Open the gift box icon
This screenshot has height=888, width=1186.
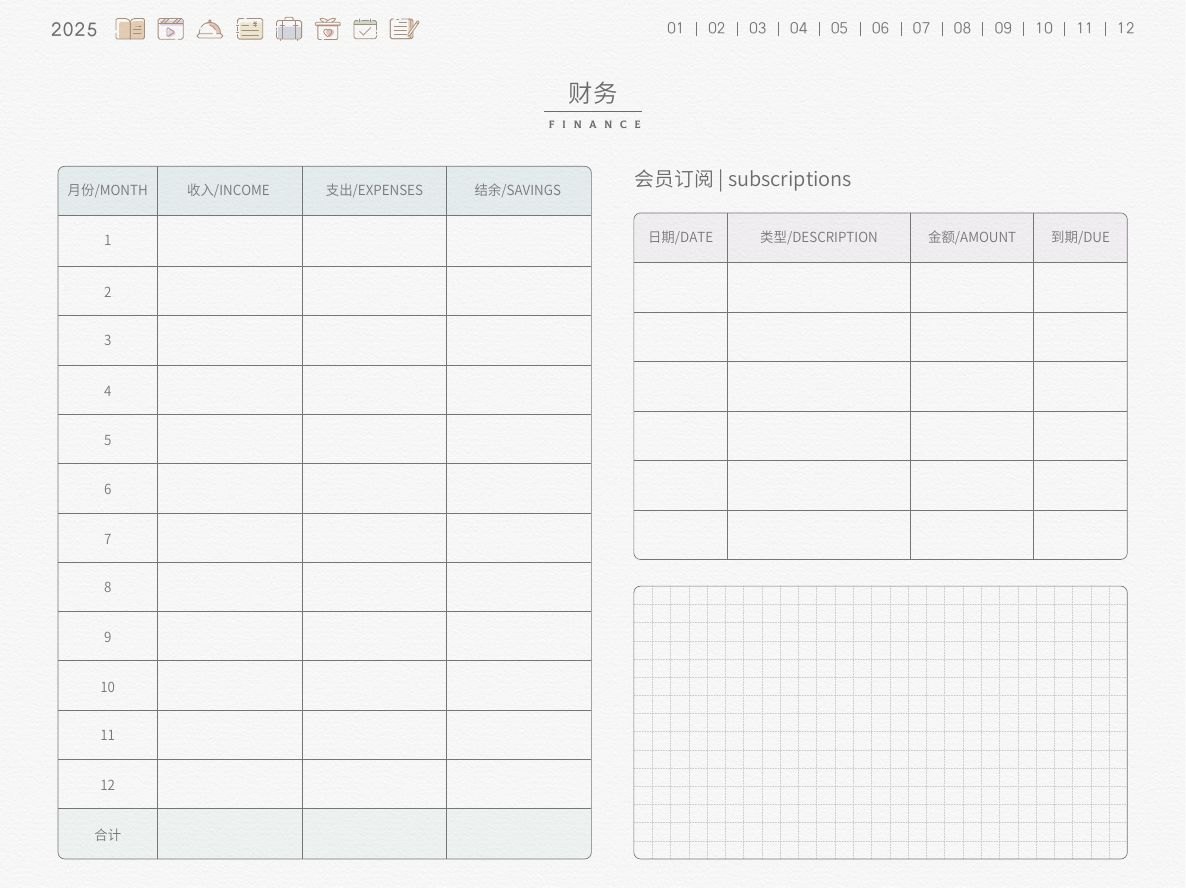[328, 29]
